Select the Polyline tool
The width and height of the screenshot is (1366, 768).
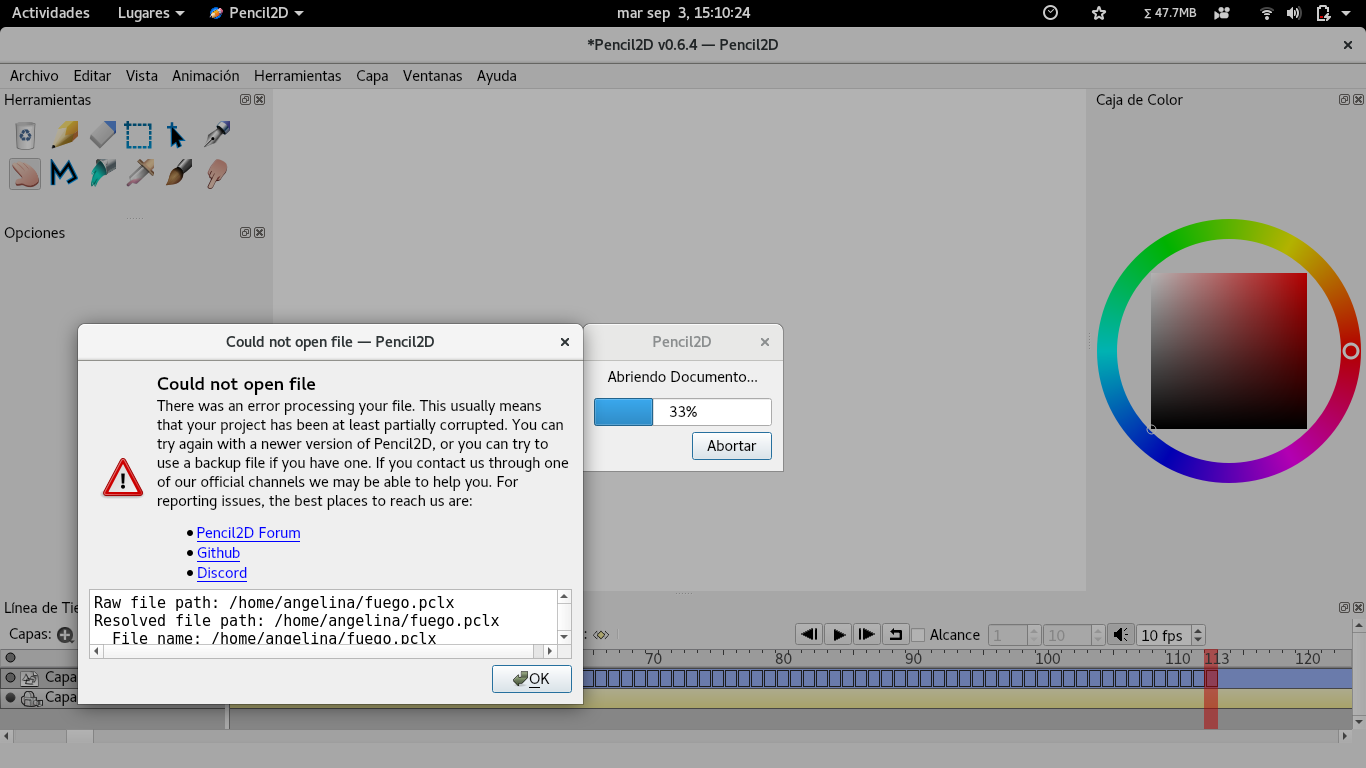click(x=64, y=173)
